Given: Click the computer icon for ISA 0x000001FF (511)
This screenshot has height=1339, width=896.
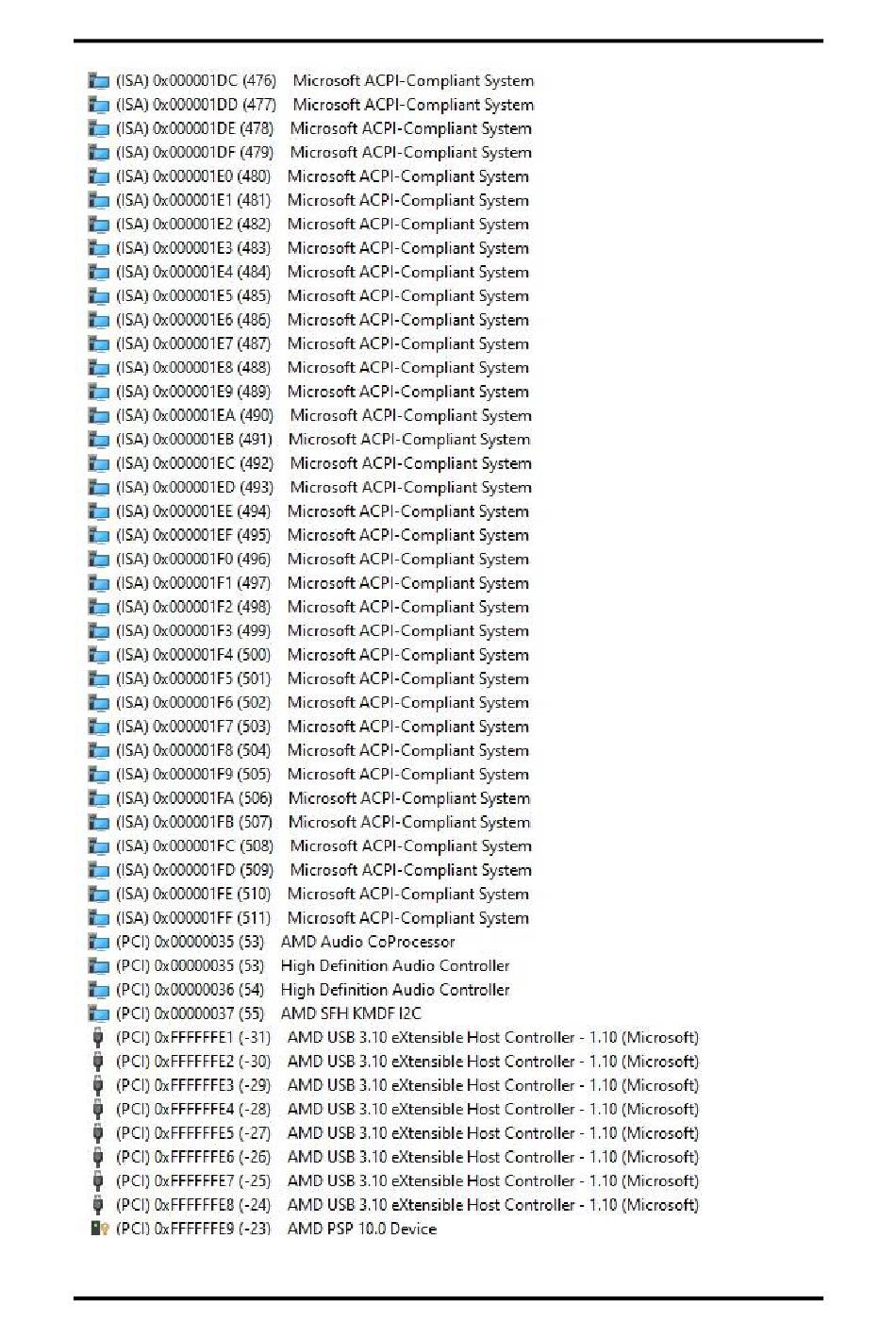Looking at the screenshot, I should (98, 918).
